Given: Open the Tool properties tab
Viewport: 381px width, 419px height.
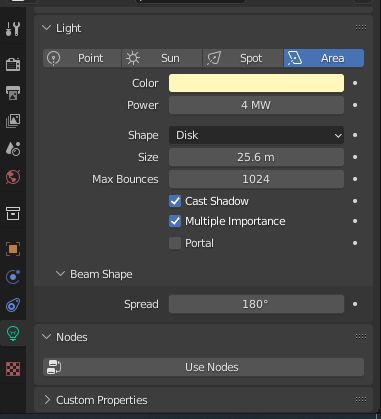Looking at the screenshot, I should [x=13, y=29].
